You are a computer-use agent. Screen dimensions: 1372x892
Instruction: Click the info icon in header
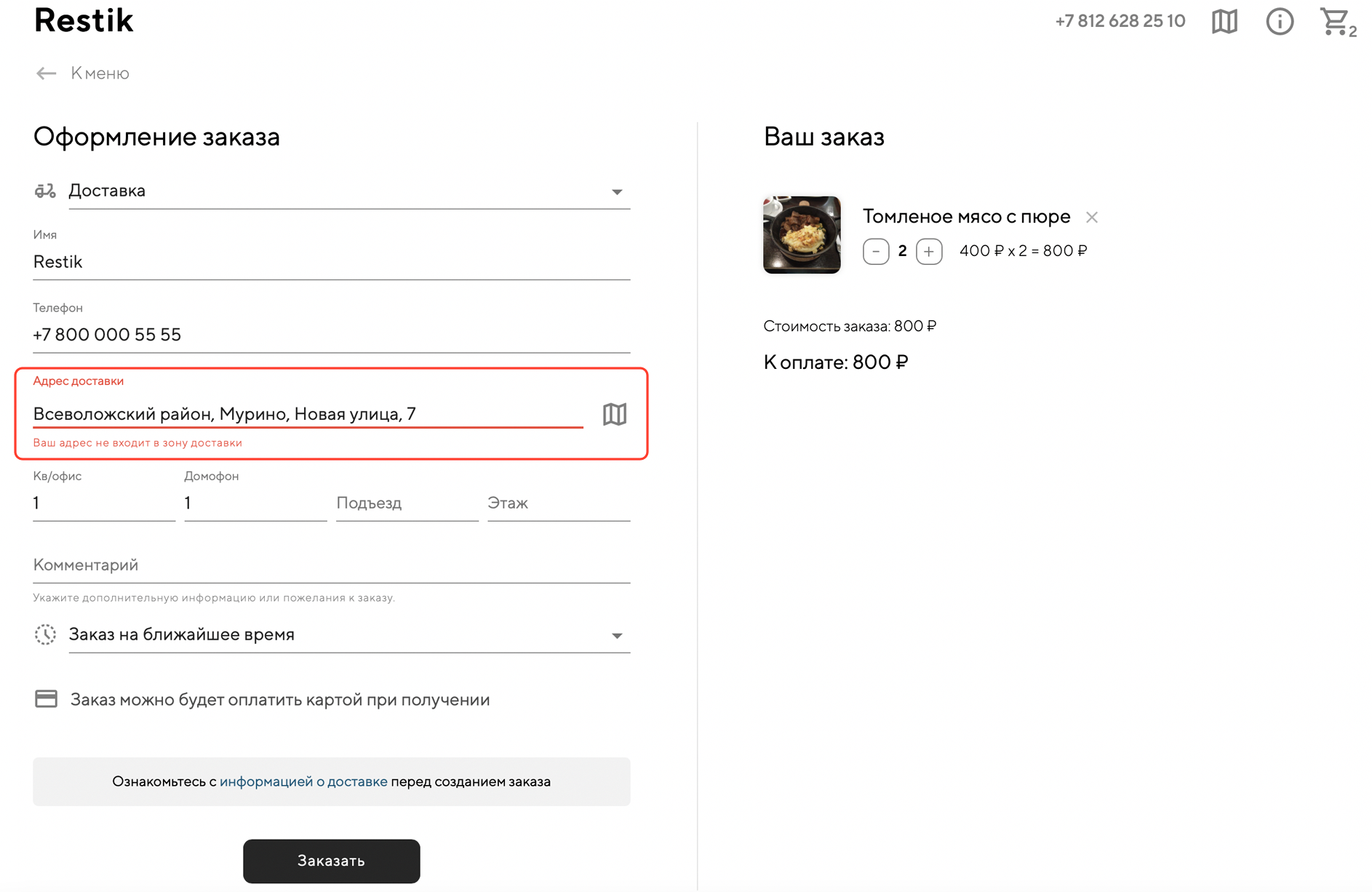(1279, 22)
